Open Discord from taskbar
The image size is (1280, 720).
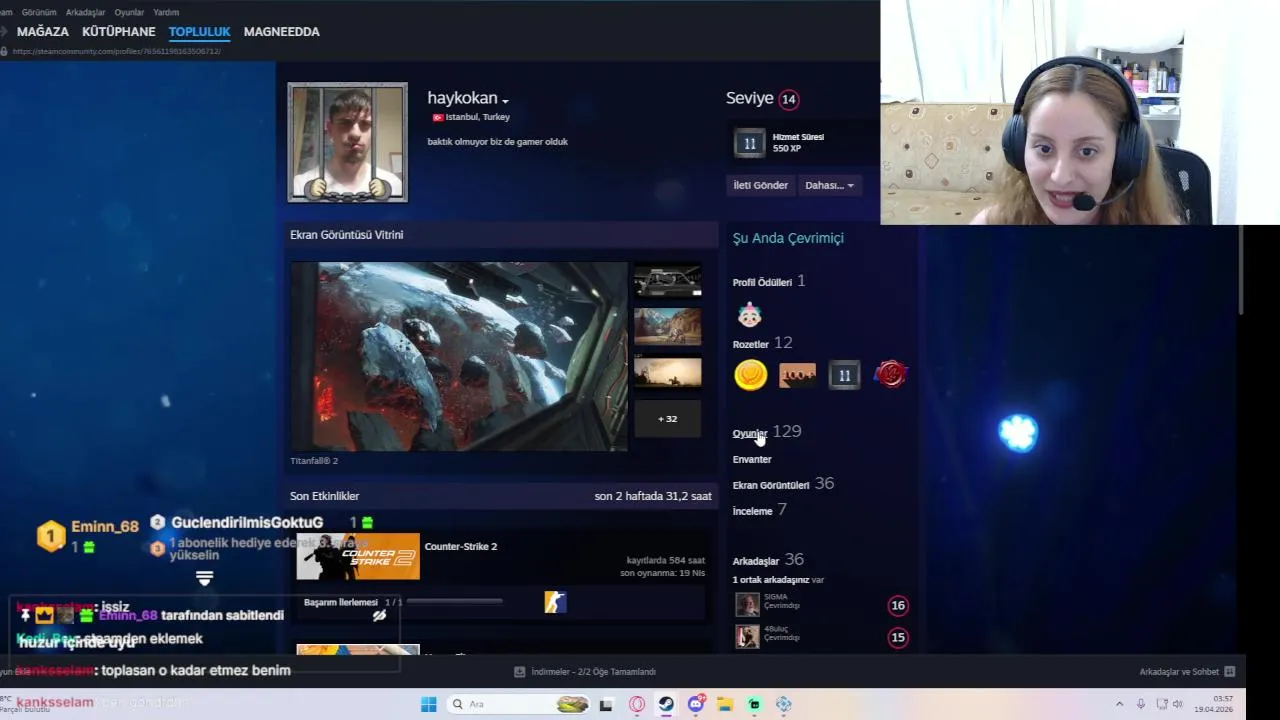pyautogui.click(x=695, y=705)
